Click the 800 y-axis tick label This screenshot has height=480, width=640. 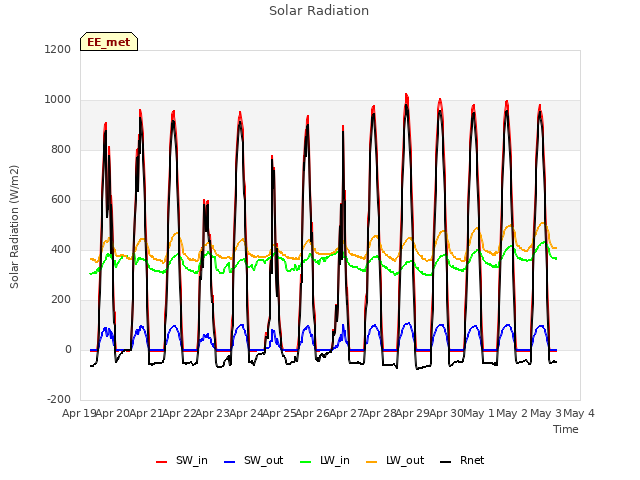click(60, 149)
